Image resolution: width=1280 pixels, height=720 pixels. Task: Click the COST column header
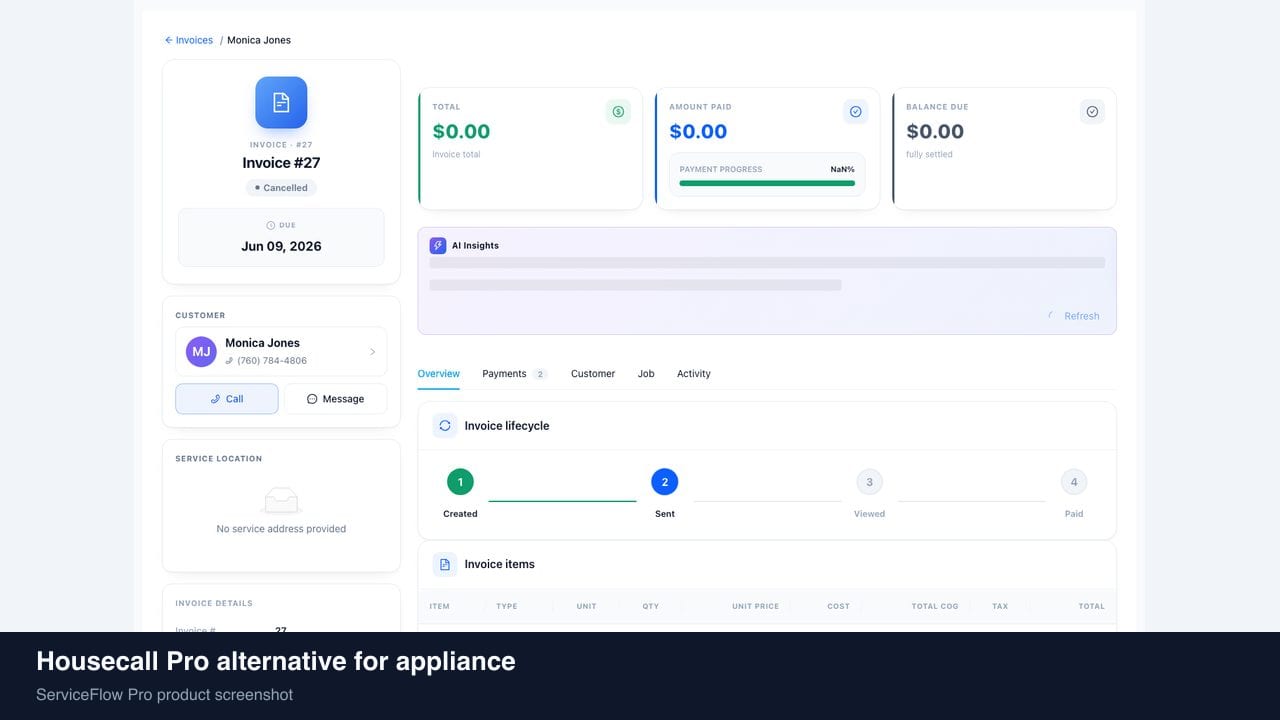(838, 606)
